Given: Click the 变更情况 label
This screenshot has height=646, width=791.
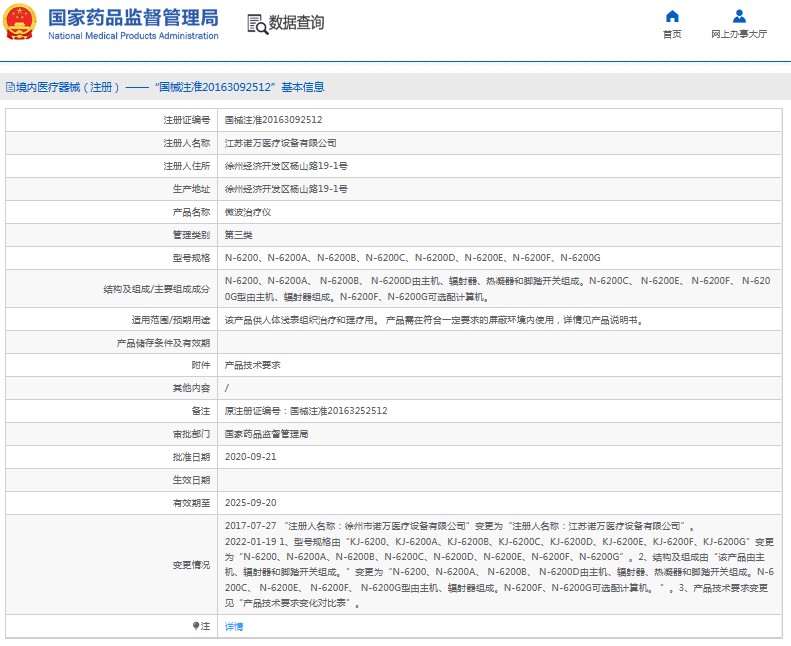Looking at the screenshot, I should 191,565.
